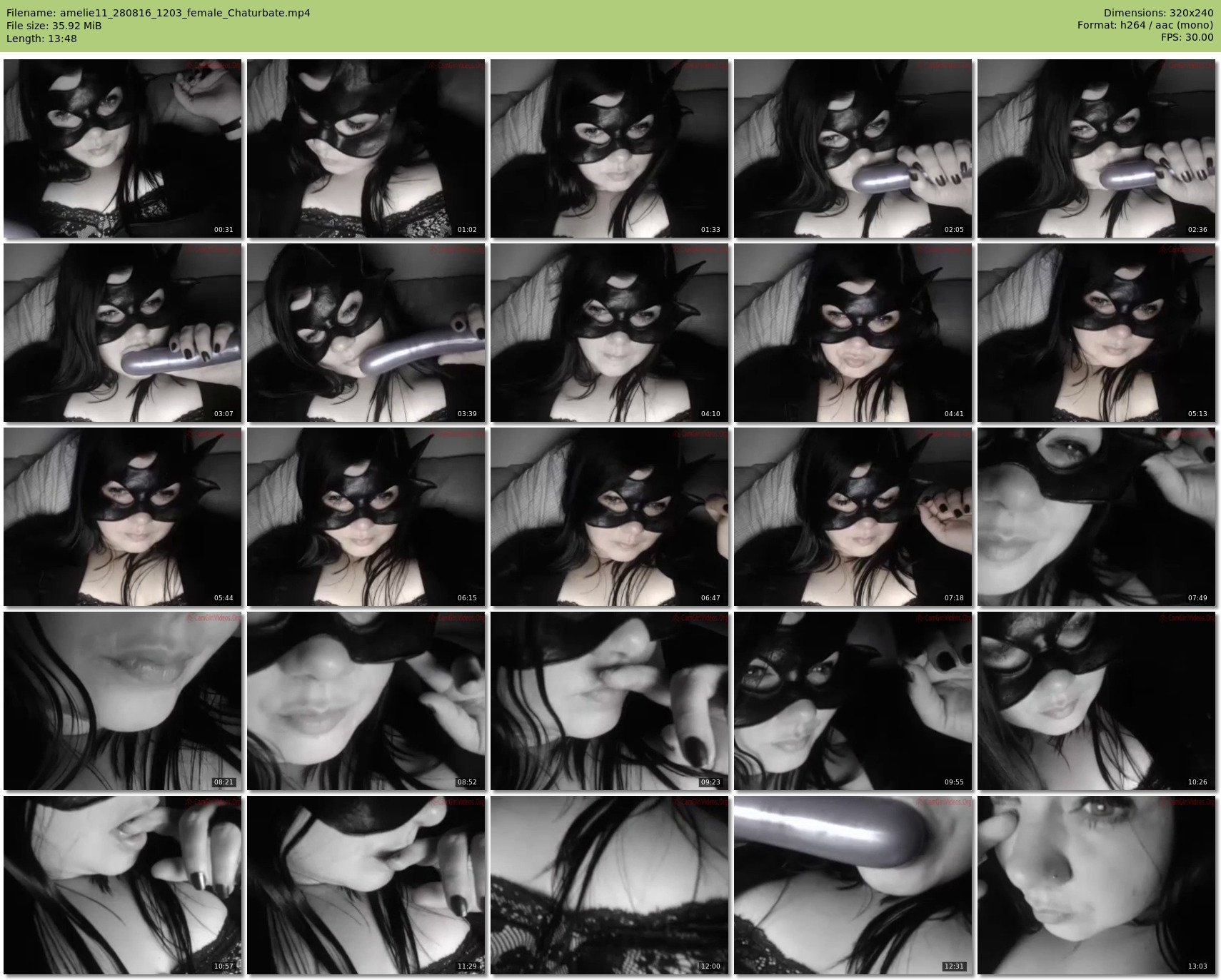Click the 02:36 thumbnail
This screenshot has height=980, width=1221.
[1096, 148]
